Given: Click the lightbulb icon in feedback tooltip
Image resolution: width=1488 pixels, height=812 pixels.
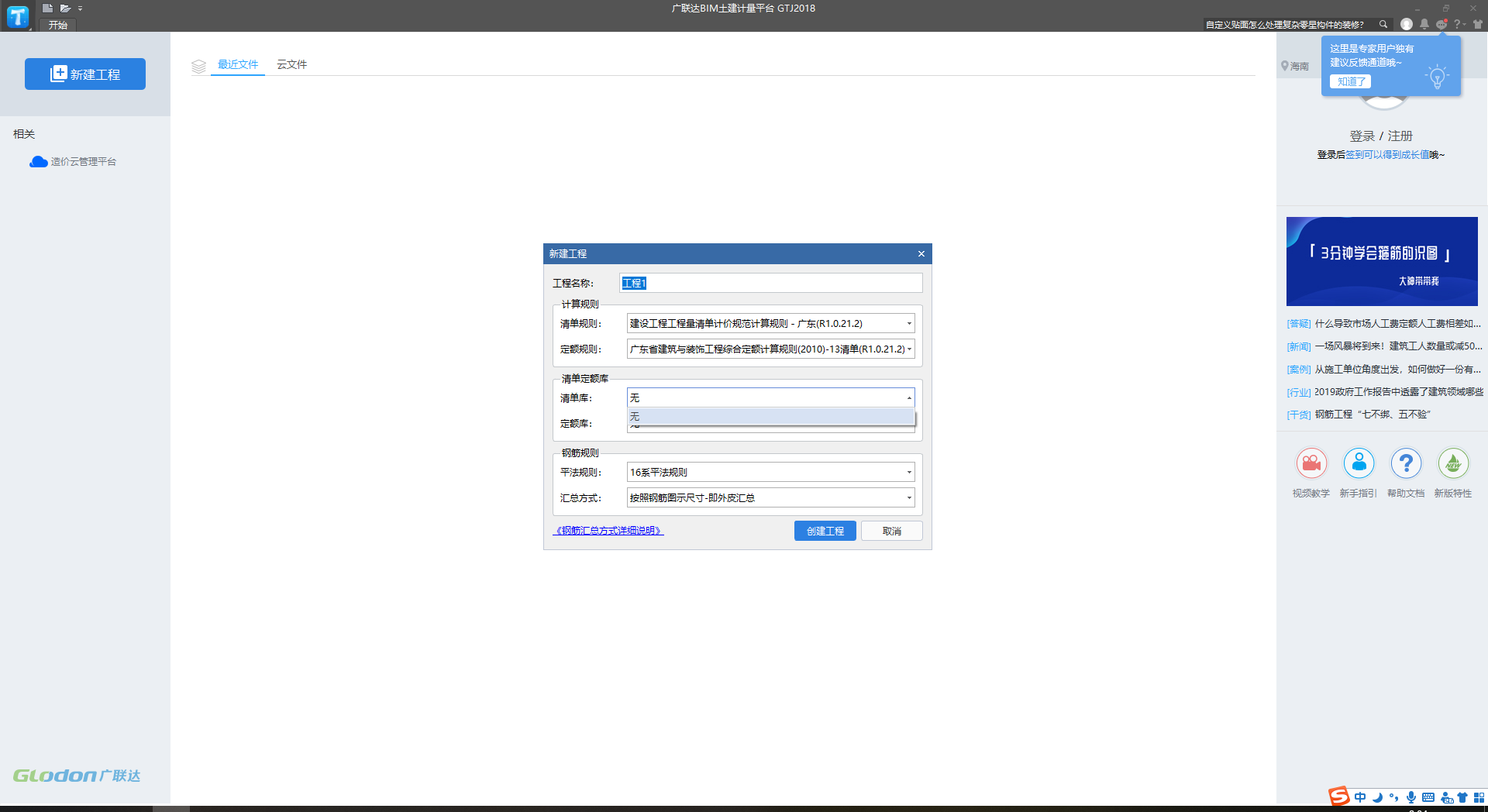Looking at the screenshot, I should 1437,76.
